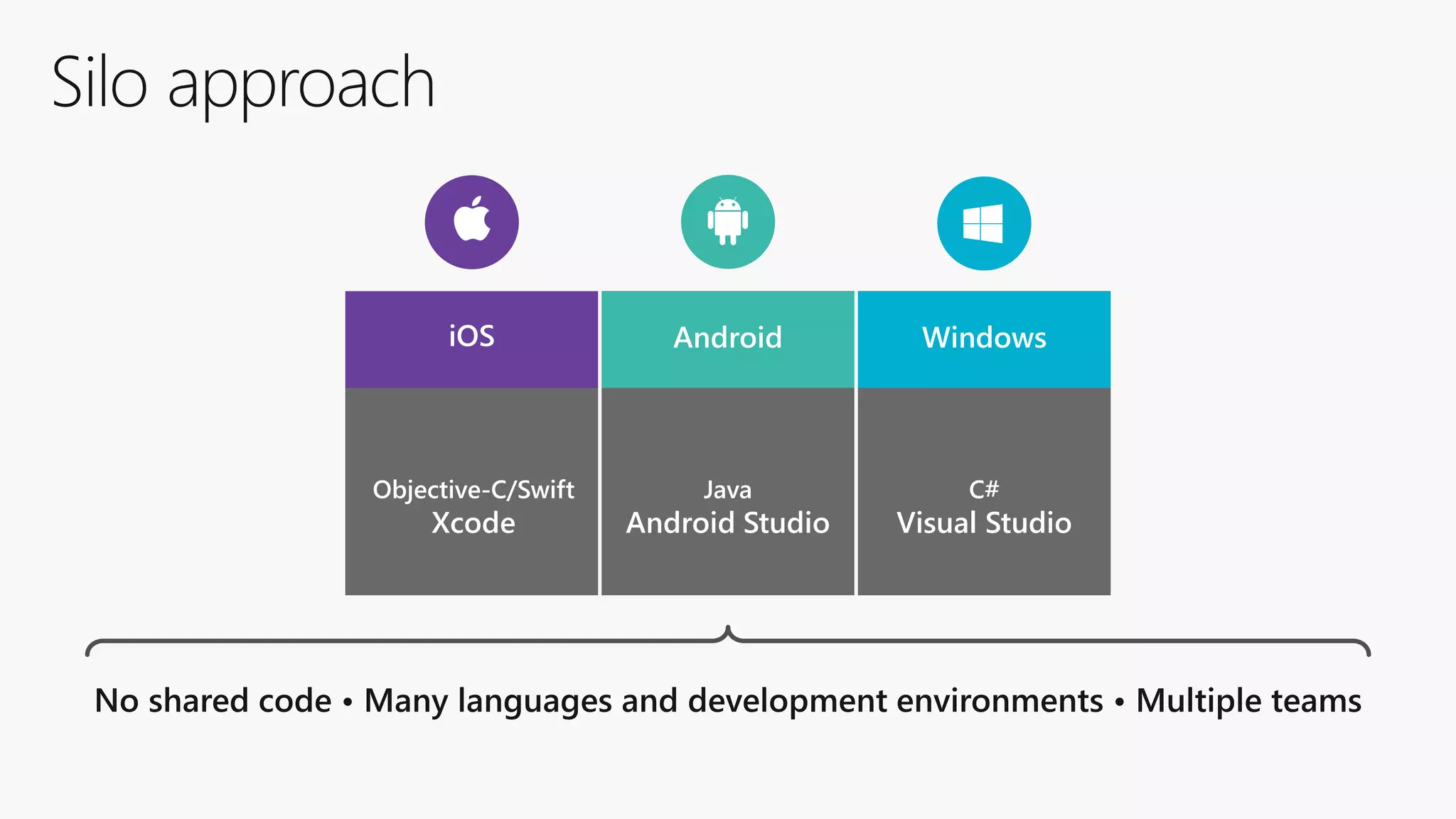The image size is (1456, 819).
Task: Click the 'Android Studio' label
Action: (728, 523)
